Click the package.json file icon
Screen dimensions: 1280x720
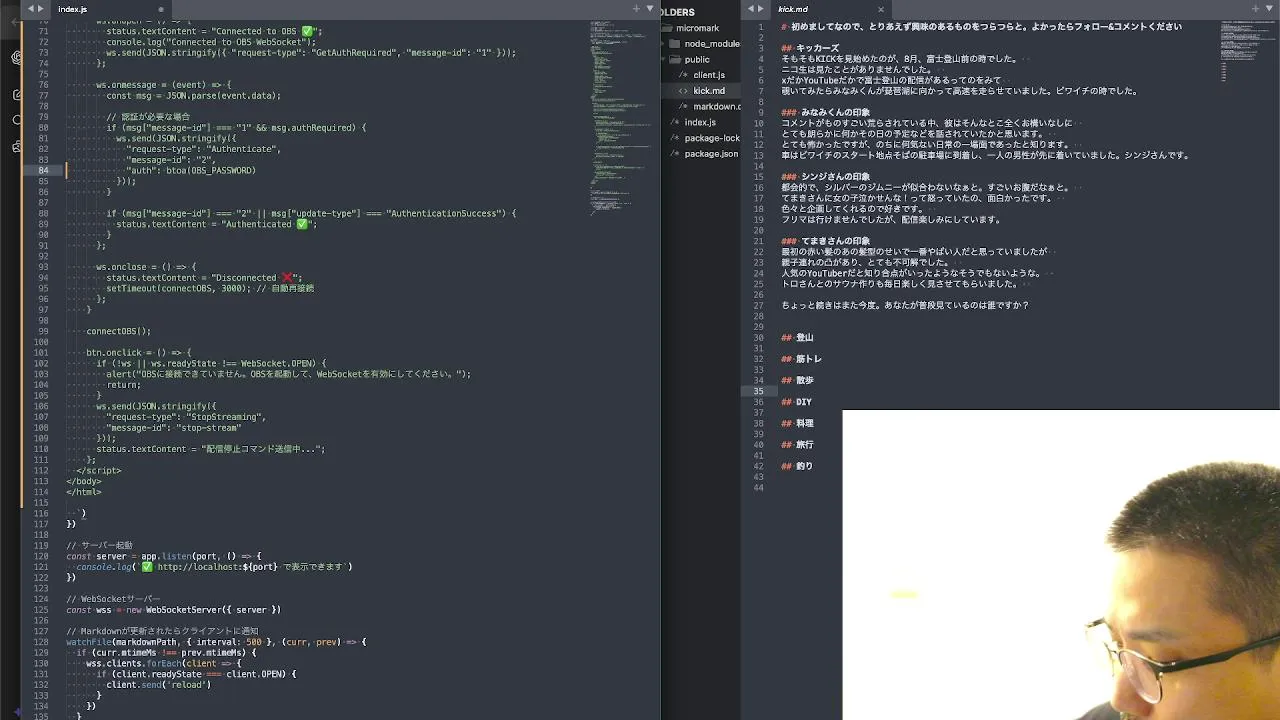(x=675, y=154)
